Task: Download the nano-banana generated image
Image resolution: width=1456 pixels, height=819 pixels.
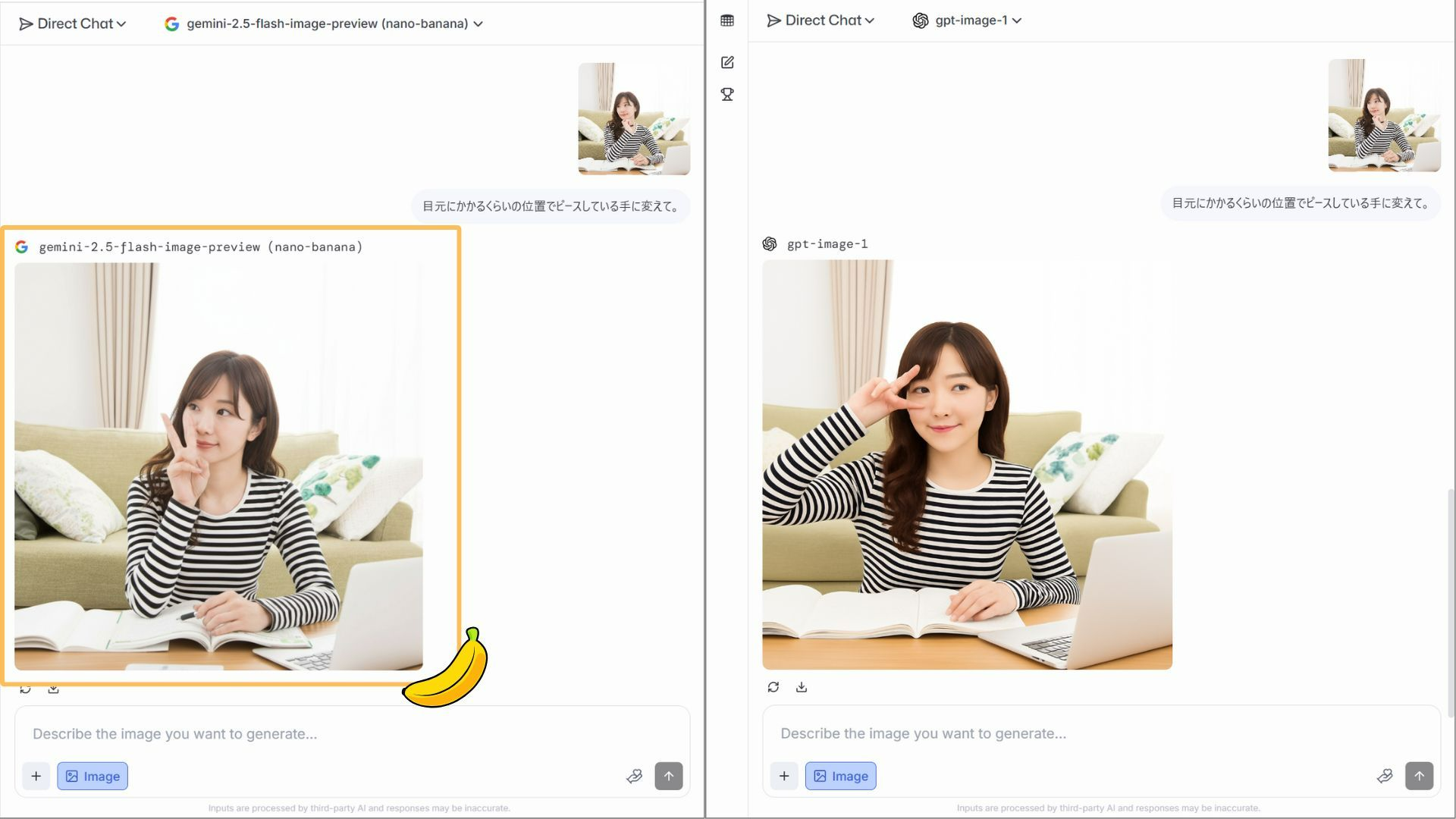Action: pyautogui.click(x=53, y=689)
